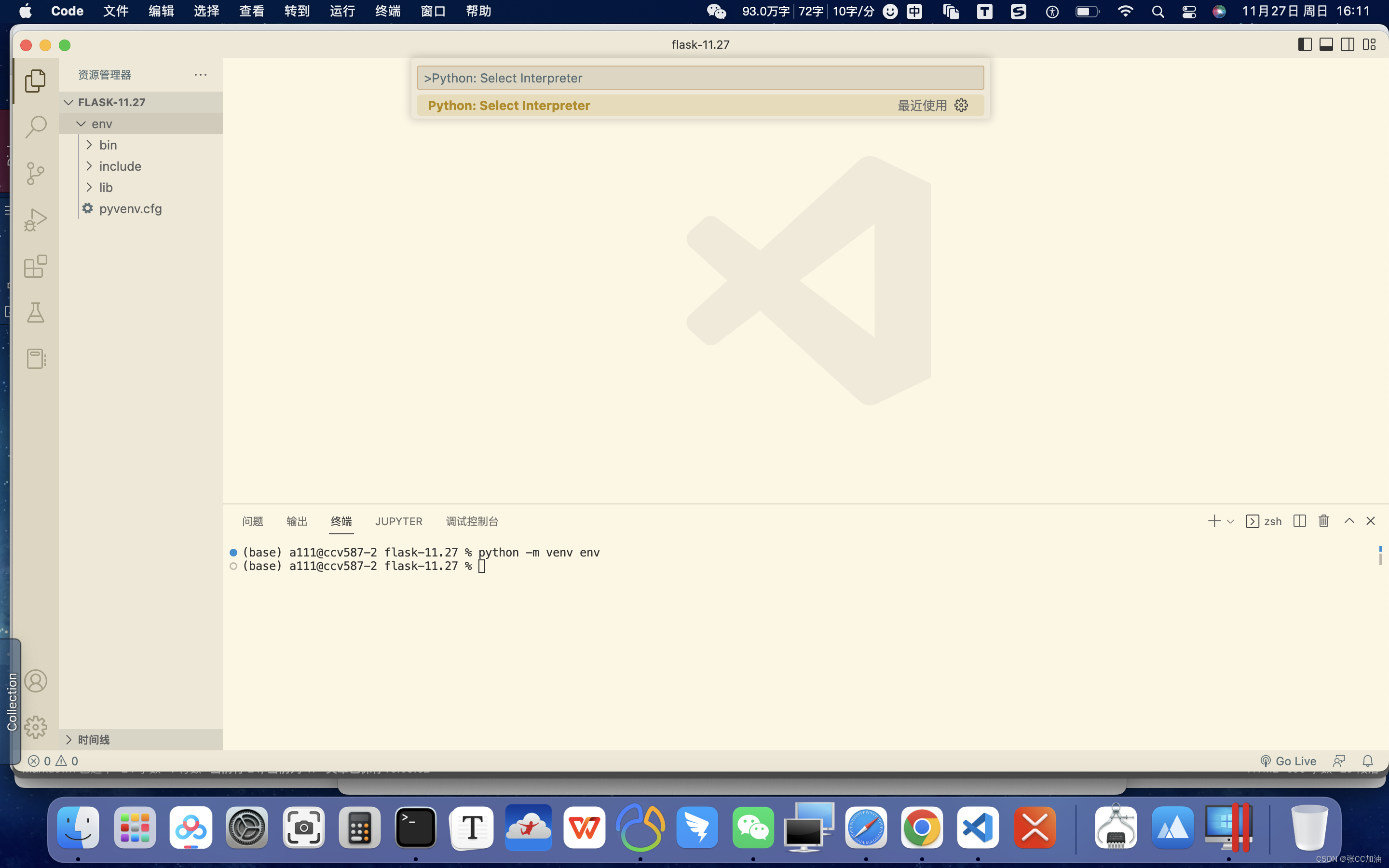Open the Code application menu
The width and height of the screenshot is (1389, 868).
(67, 12)
